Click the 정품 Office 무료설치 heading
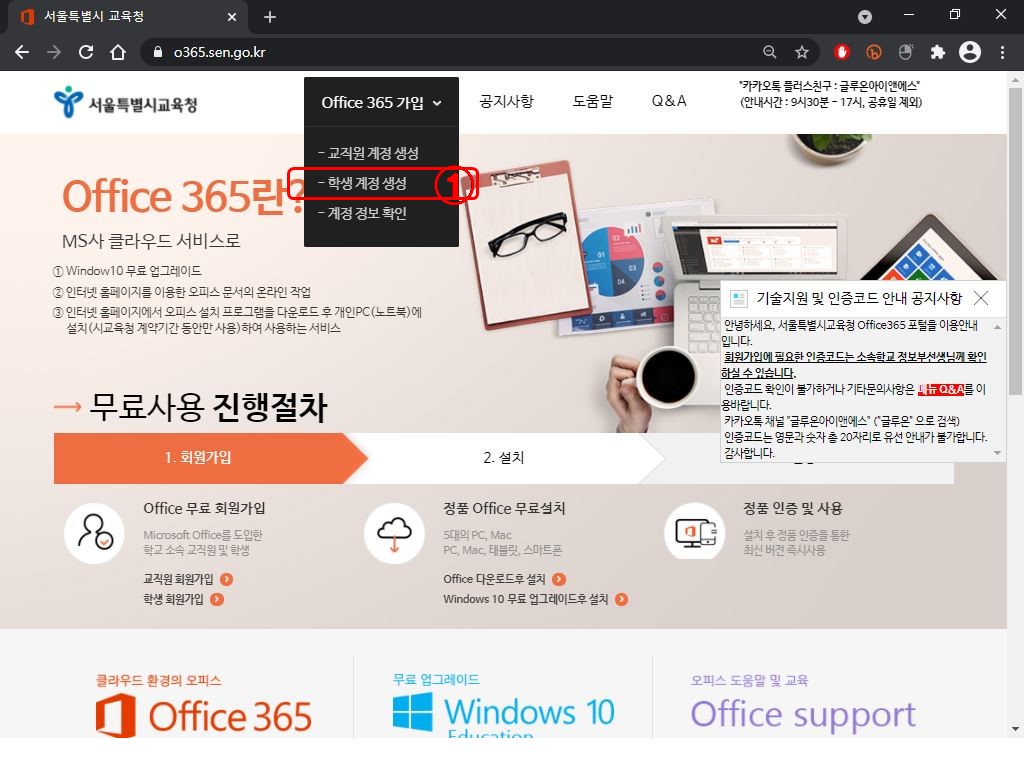Viewport: 1024px width, 768px height. pos(504,508)
